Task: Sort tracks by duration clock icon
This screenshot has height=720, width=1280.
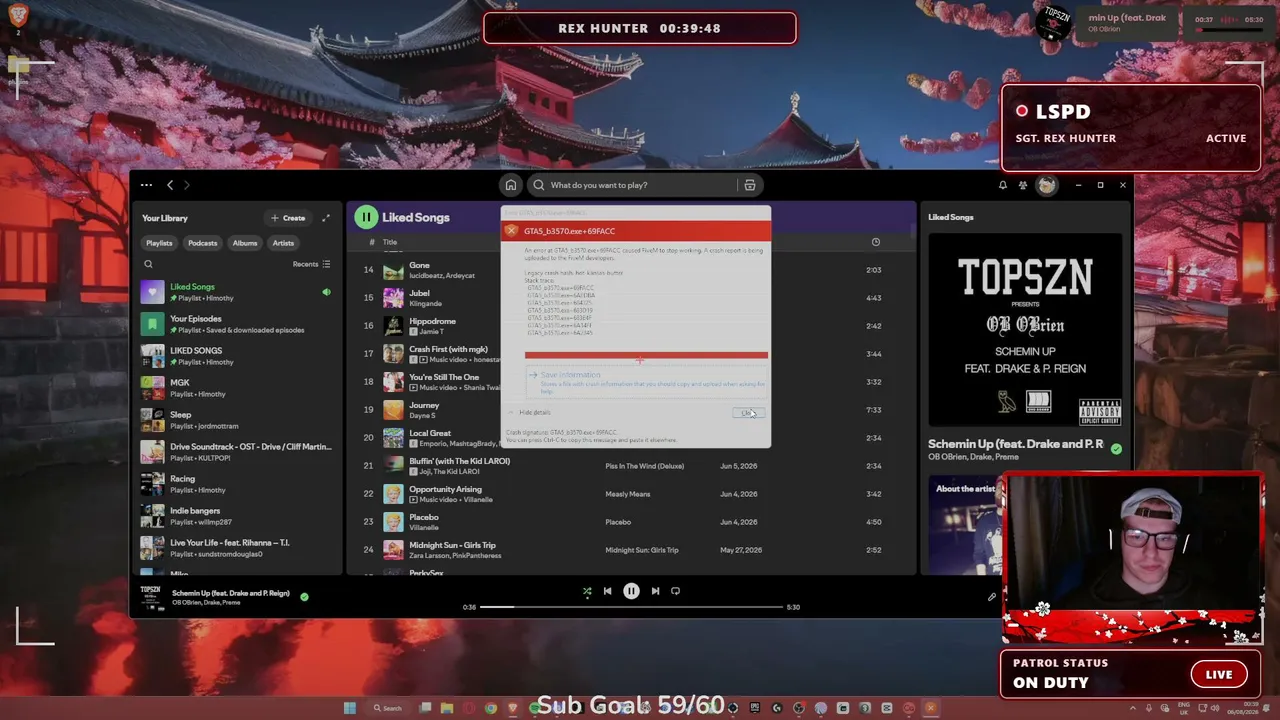Action: [x=875, y=242]
